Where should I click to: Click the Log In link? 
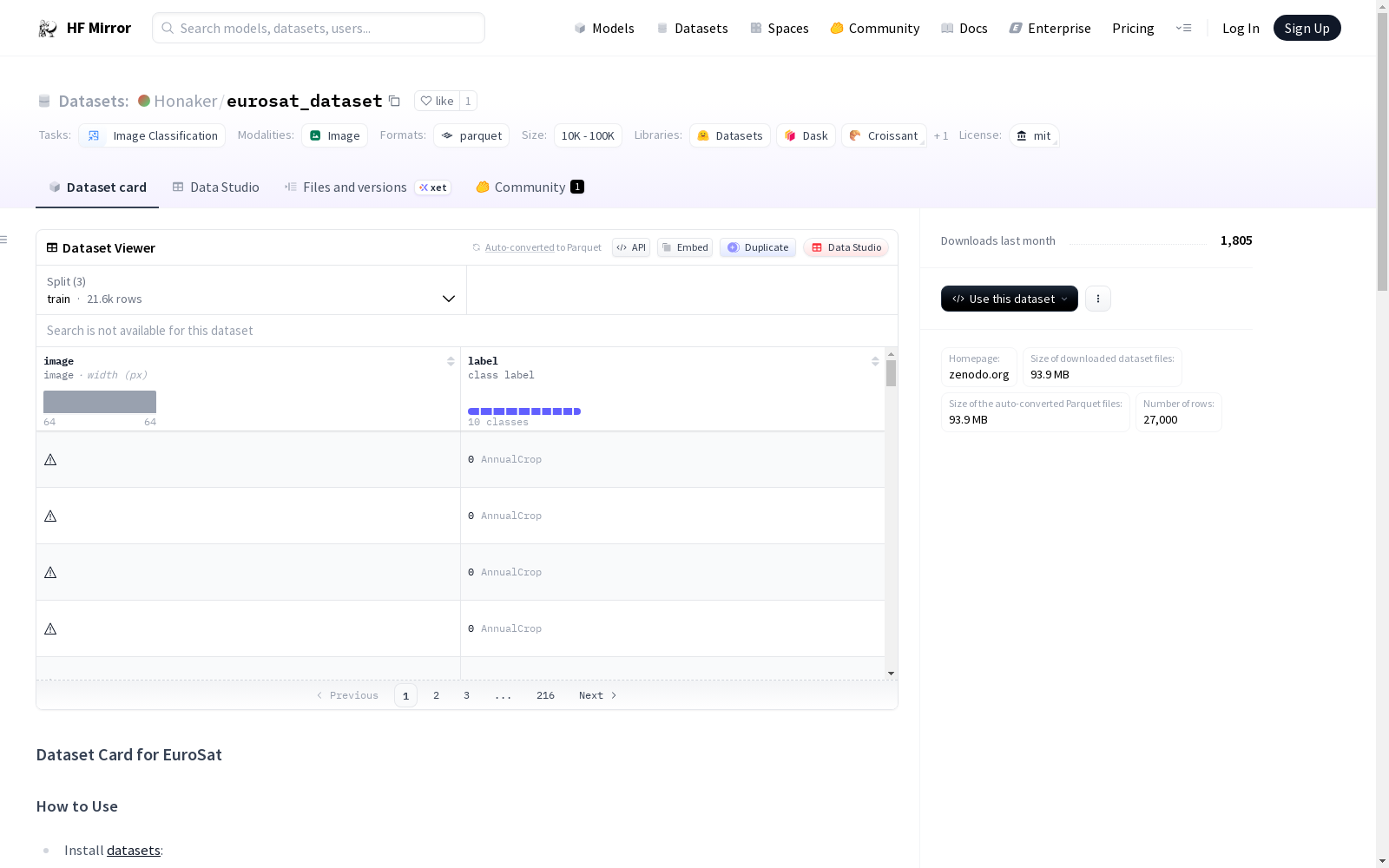(1241, 28)
